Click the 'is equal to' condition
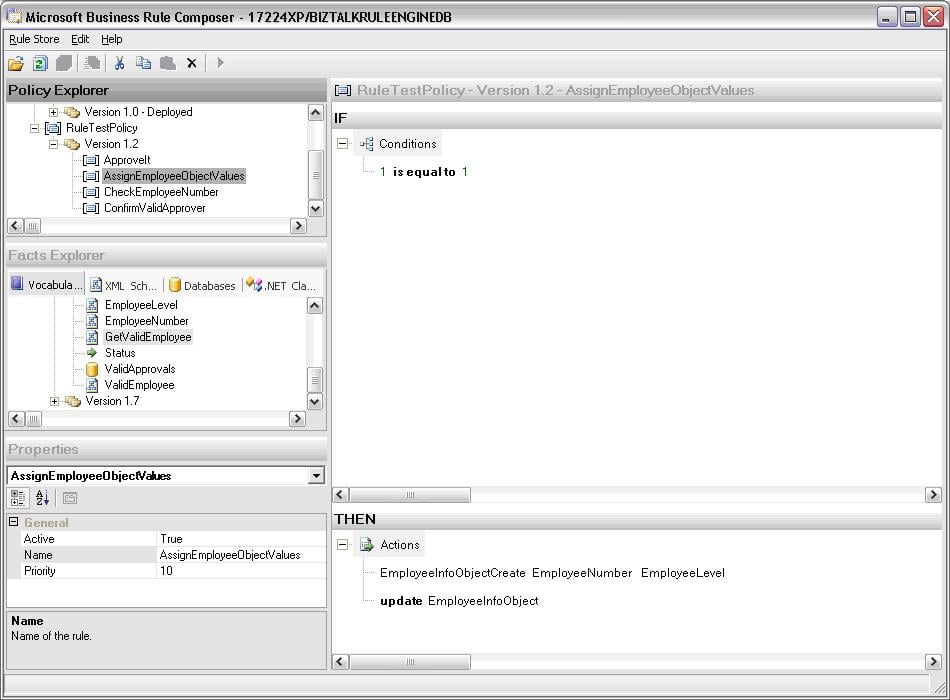Screen dimensions: 950x700 pyautogui.click(x=424, y=172)
